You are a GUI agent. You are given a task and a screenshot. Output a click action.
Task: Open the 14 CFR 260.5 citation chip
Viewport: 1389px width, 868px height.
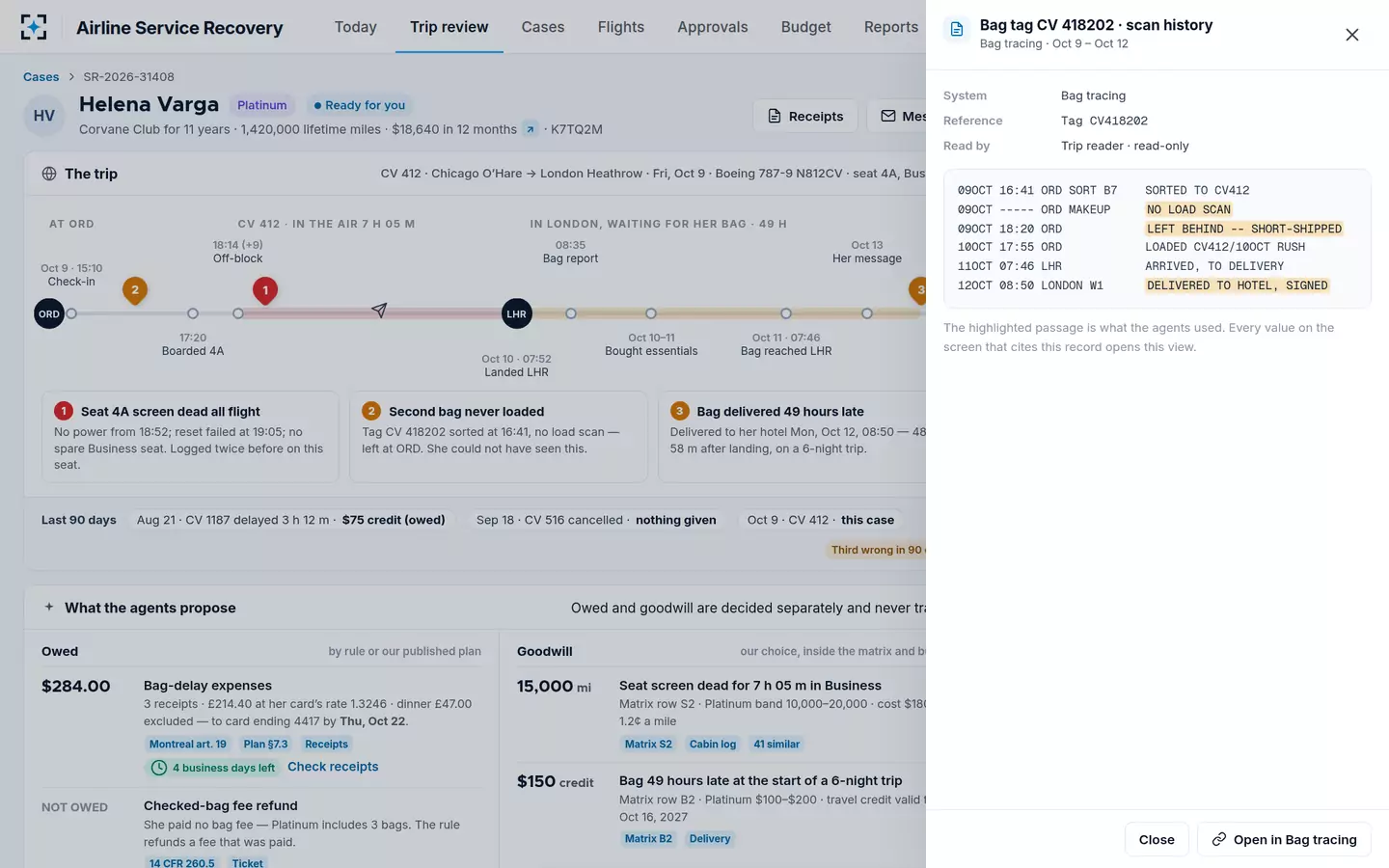(x=182, y=863)
